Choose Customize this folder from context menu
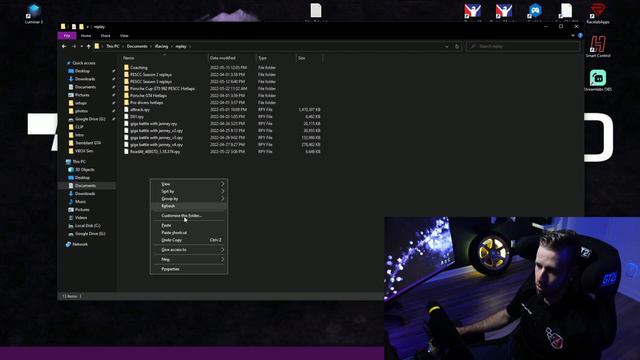 tap(189, 216)
